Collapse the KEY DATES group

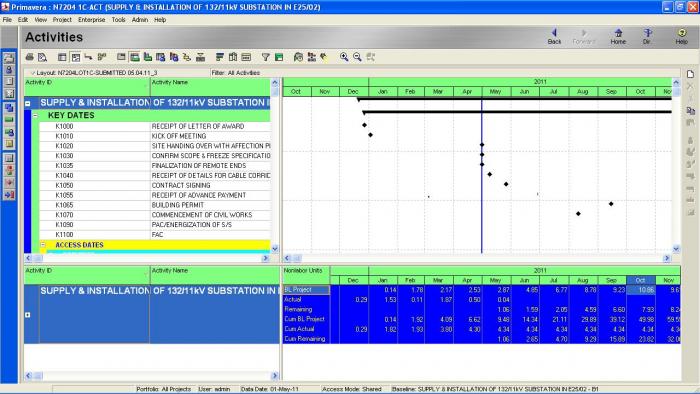pyautogui.click(x=35, y=115)
